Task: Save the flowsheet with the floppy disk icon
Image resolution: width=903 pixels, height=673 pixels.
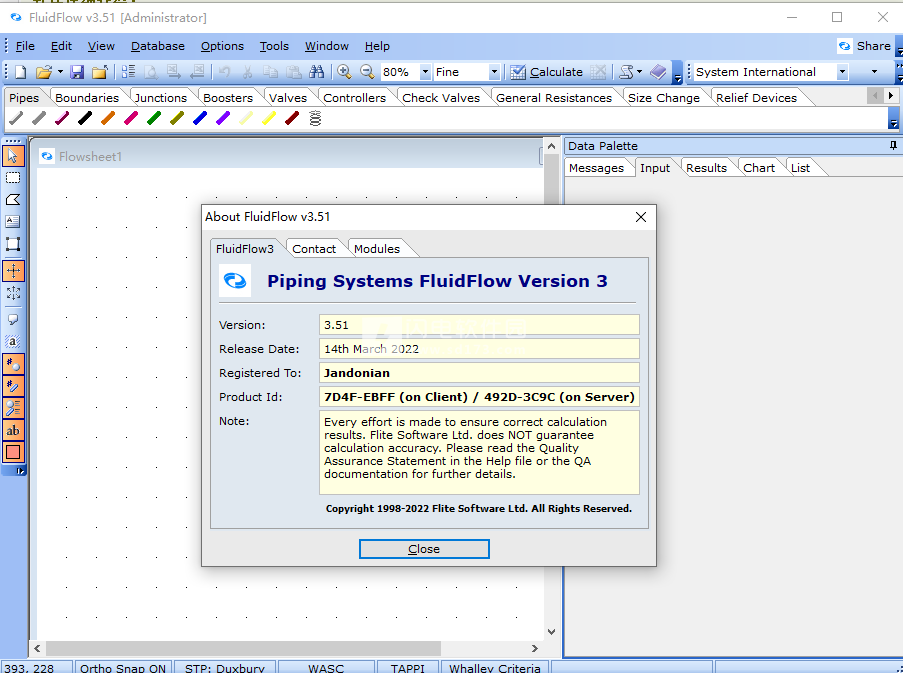Action: [77, 72]
